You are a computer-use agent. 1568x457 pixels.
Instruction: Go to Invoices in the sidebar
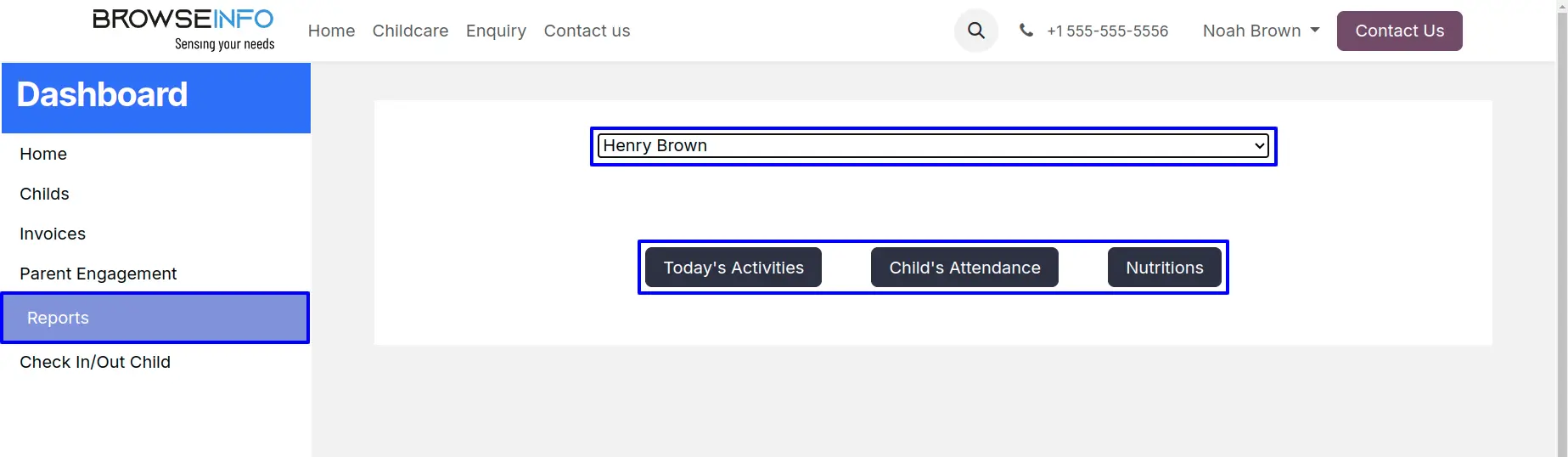coord(53,234)
